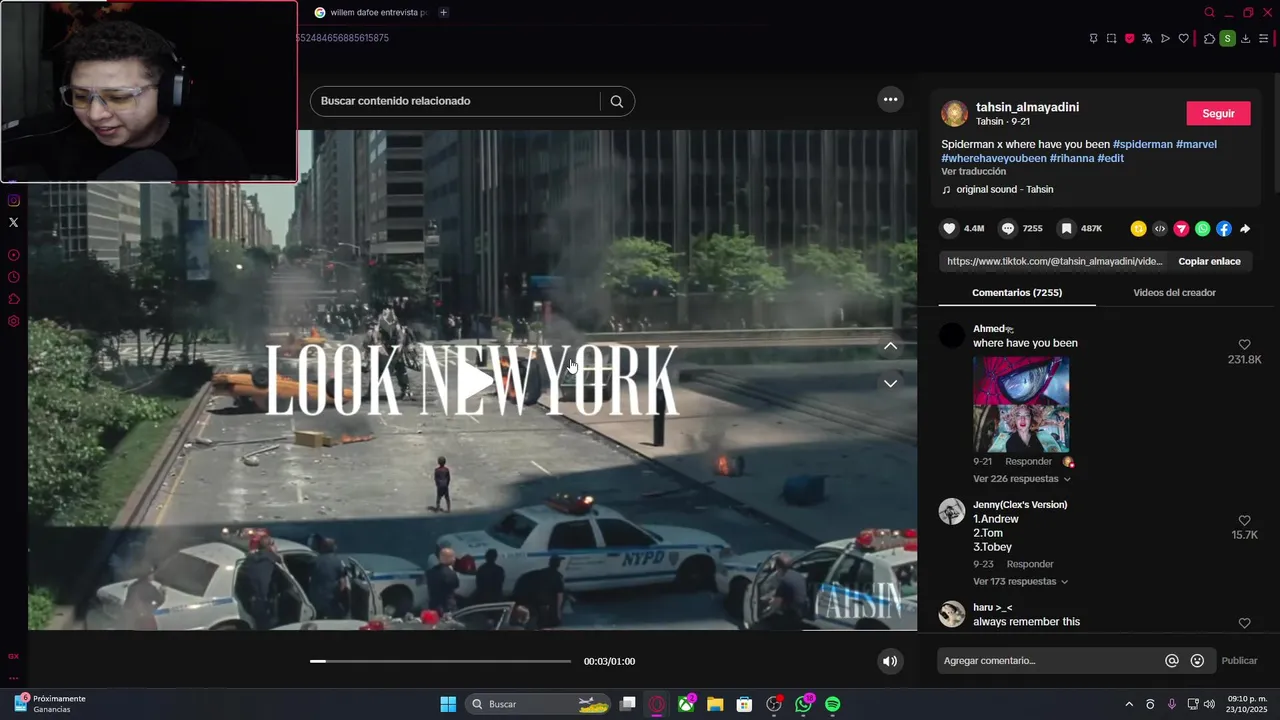Click Copiar enlace to copy link
The image size is (1280, 720).
pos(1209,261)
